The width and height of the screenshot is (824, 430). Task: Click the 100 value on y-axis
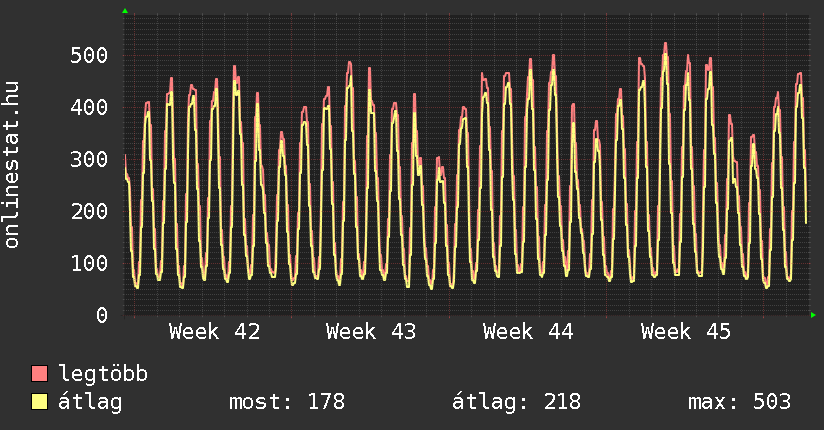coord(89,263)
